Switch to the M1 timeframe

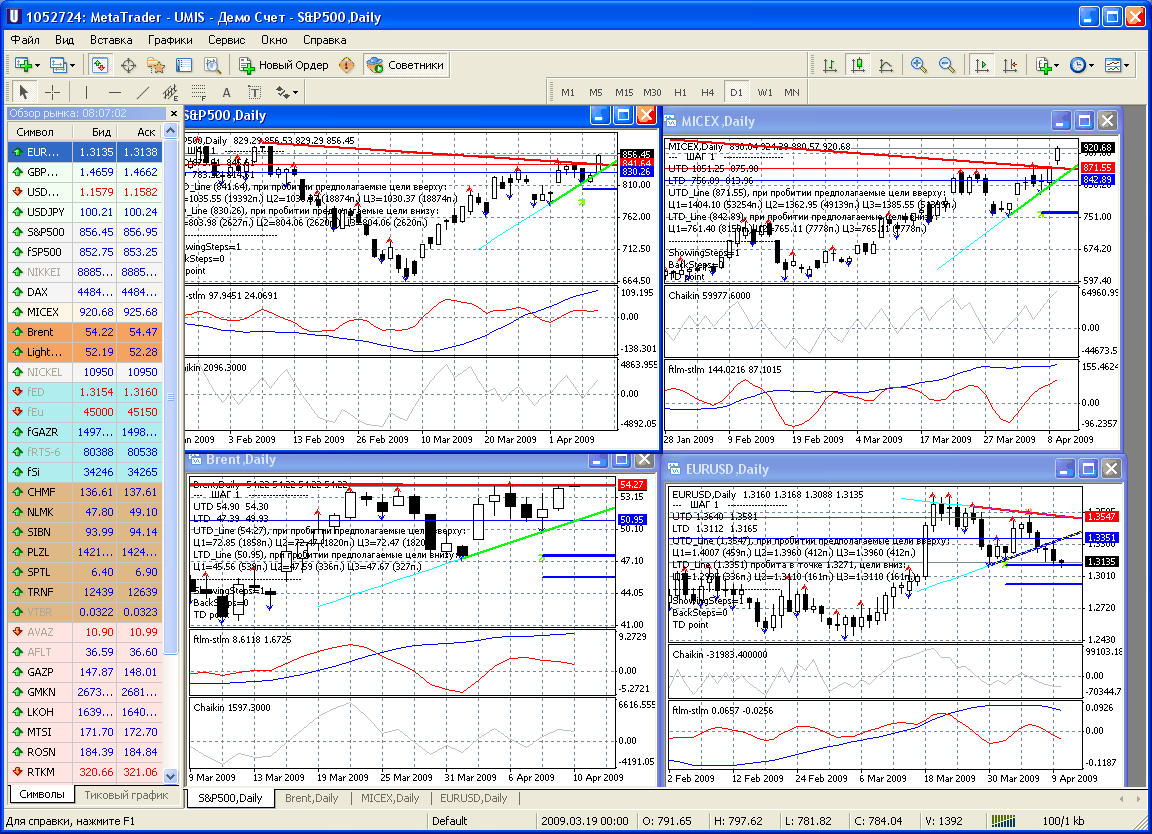(568, 93)
